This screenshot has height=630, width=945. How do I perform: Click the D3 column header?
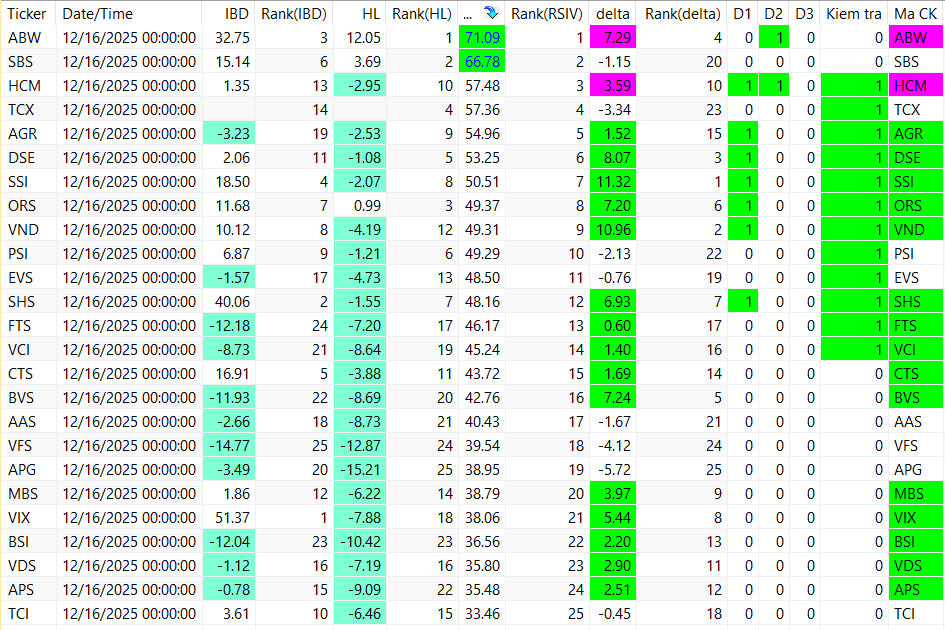pos(804,13)
